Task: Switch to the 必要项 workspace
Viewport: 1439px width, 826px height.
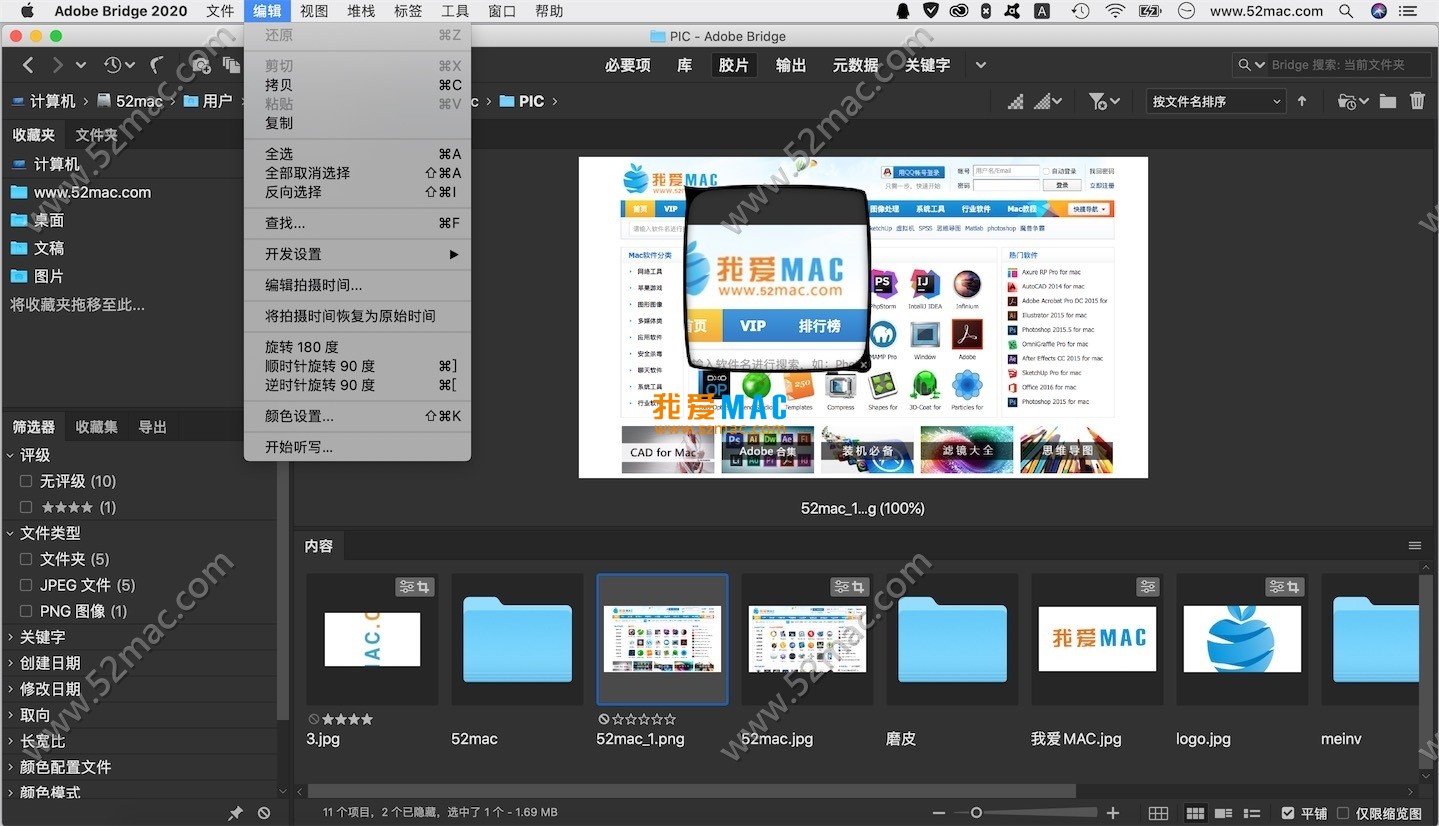Action: pyautogui.click(x=628, y=65)
